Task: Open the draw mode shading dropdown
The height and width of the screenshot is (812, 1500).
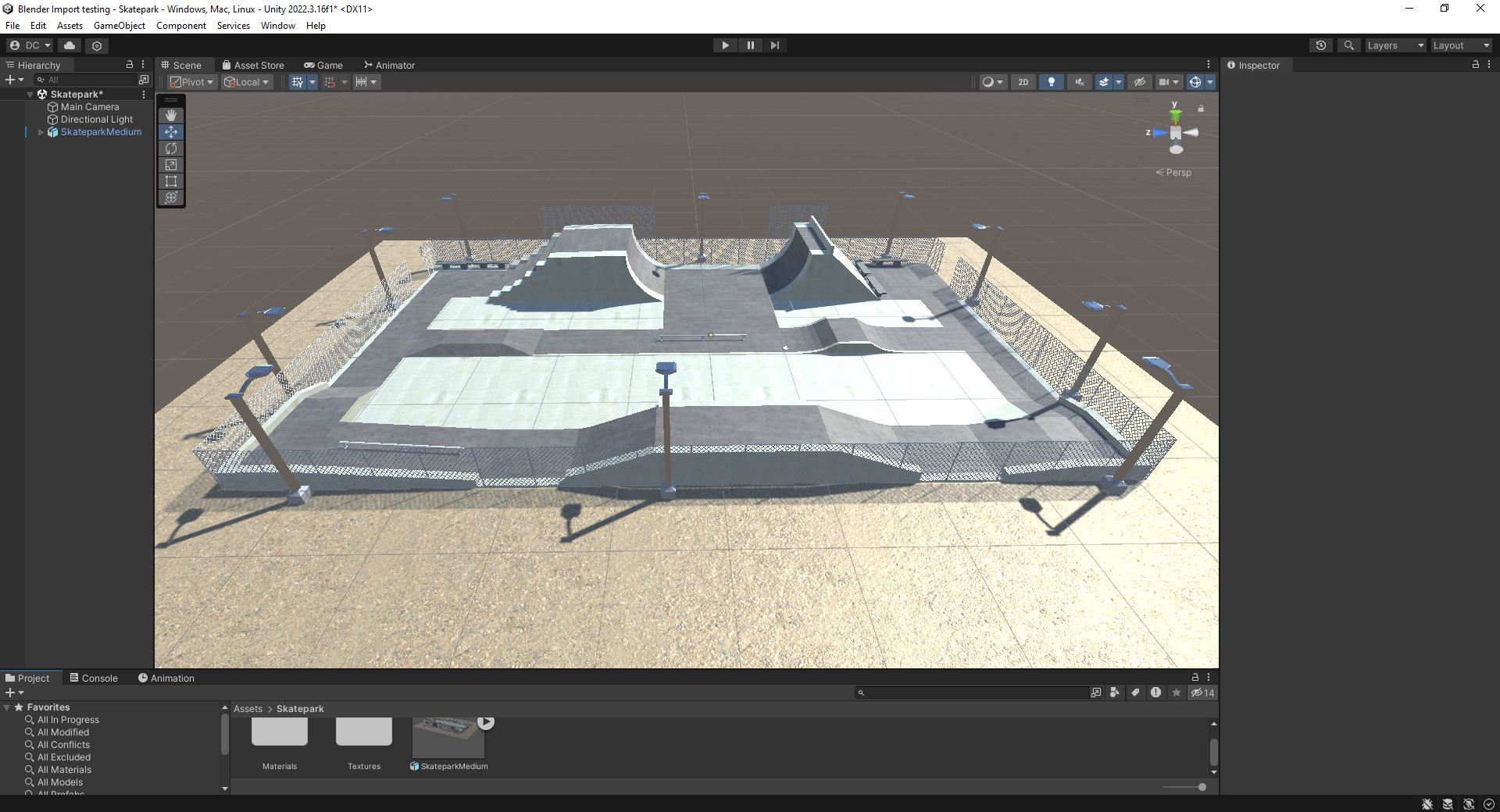Action: click(x=993, y=82)
